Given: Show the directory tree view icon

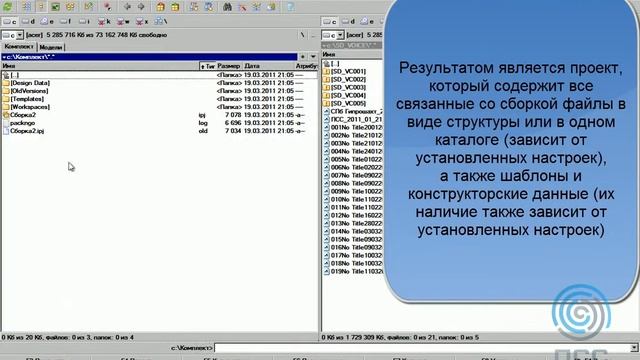Looking at the screenshot, I should tap(70, 7).
